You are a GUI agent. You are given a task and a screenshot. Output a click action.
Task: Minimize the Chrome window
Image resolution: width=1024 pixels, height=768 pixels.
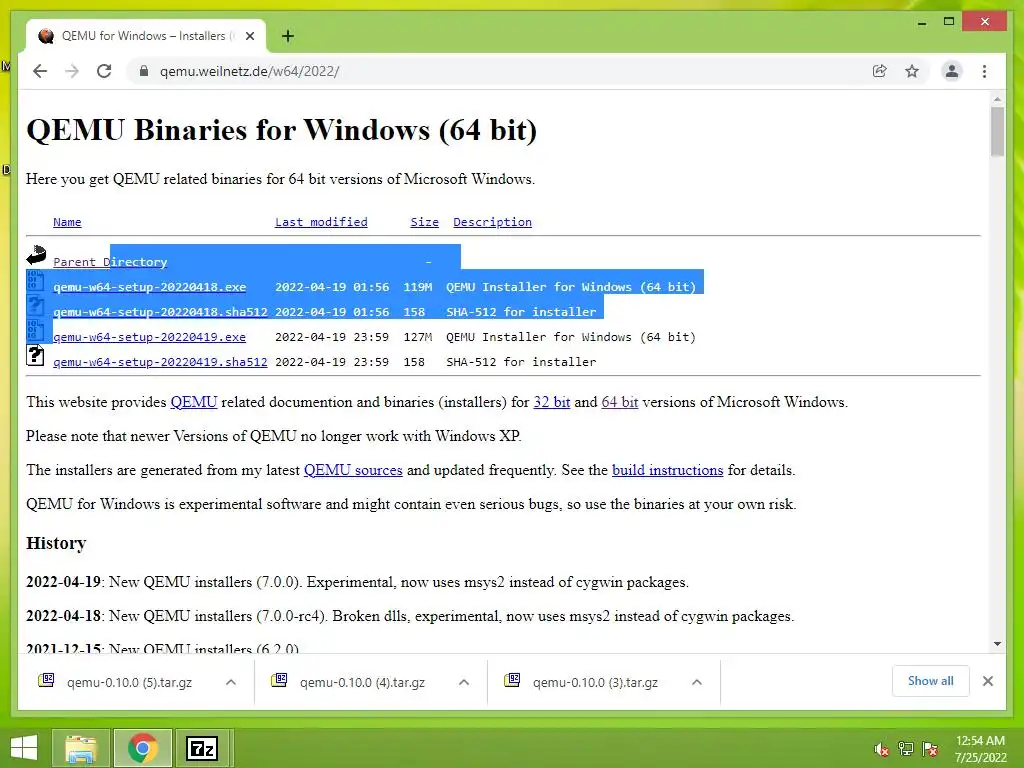coord(921,22)
